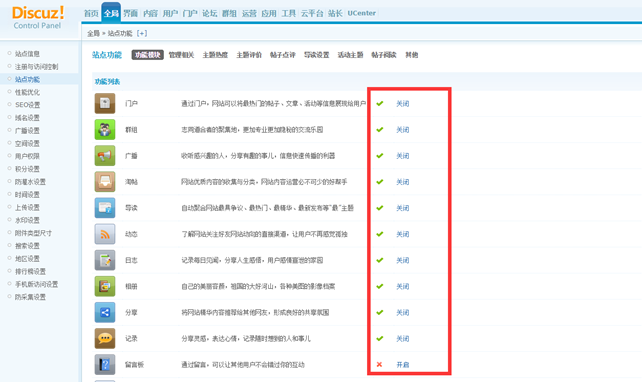This screenshot has width=643, height=383.
Task: Open 积分设置 in the sidebar
Action: click(27, 169)
